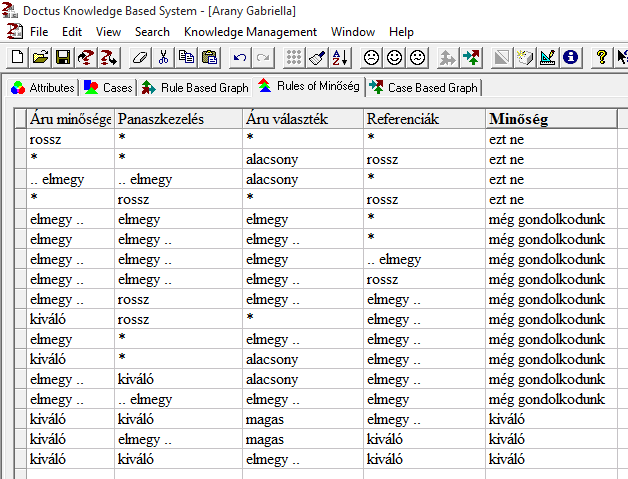Switch to the Attributes tab
Screen dimensions: 628x479
click(42, 87)
